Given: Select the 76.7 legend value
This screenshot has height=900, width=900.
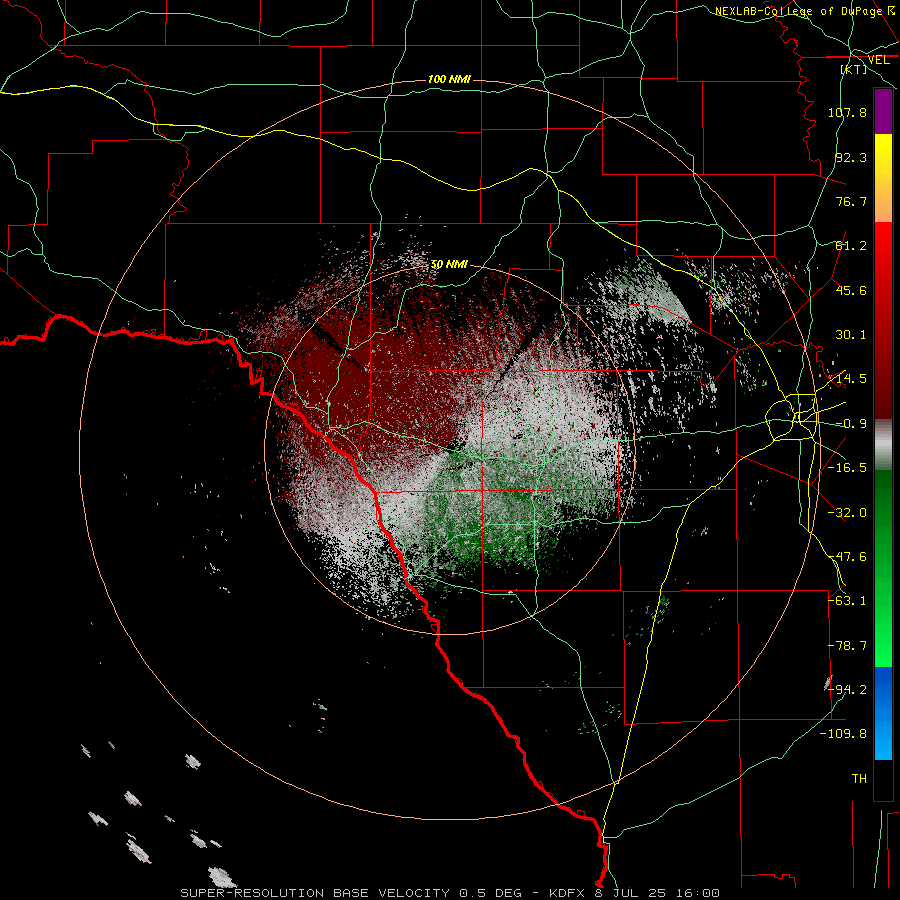Looking at the screenshot, I should pos(851,201).
